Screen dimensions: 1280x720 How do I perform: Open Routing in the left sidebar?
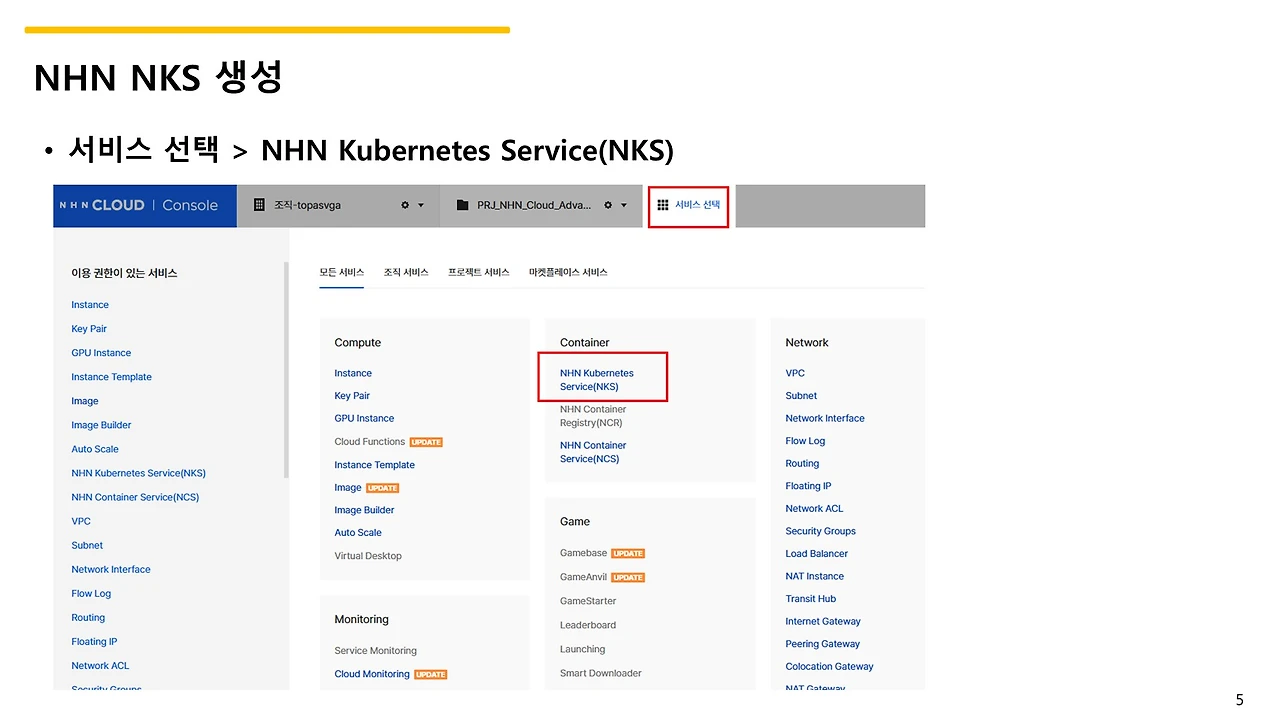(x=88, y=617)
